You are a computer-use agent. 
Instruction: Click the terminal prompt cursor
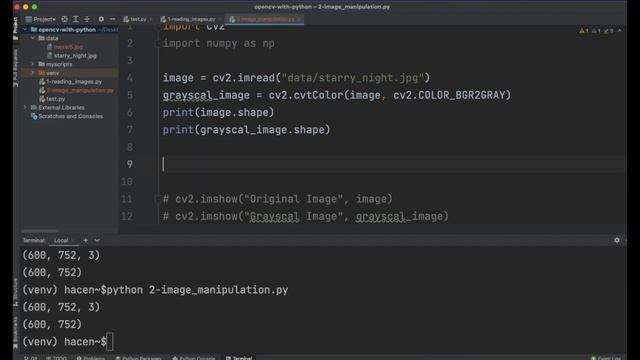(110, 342)
